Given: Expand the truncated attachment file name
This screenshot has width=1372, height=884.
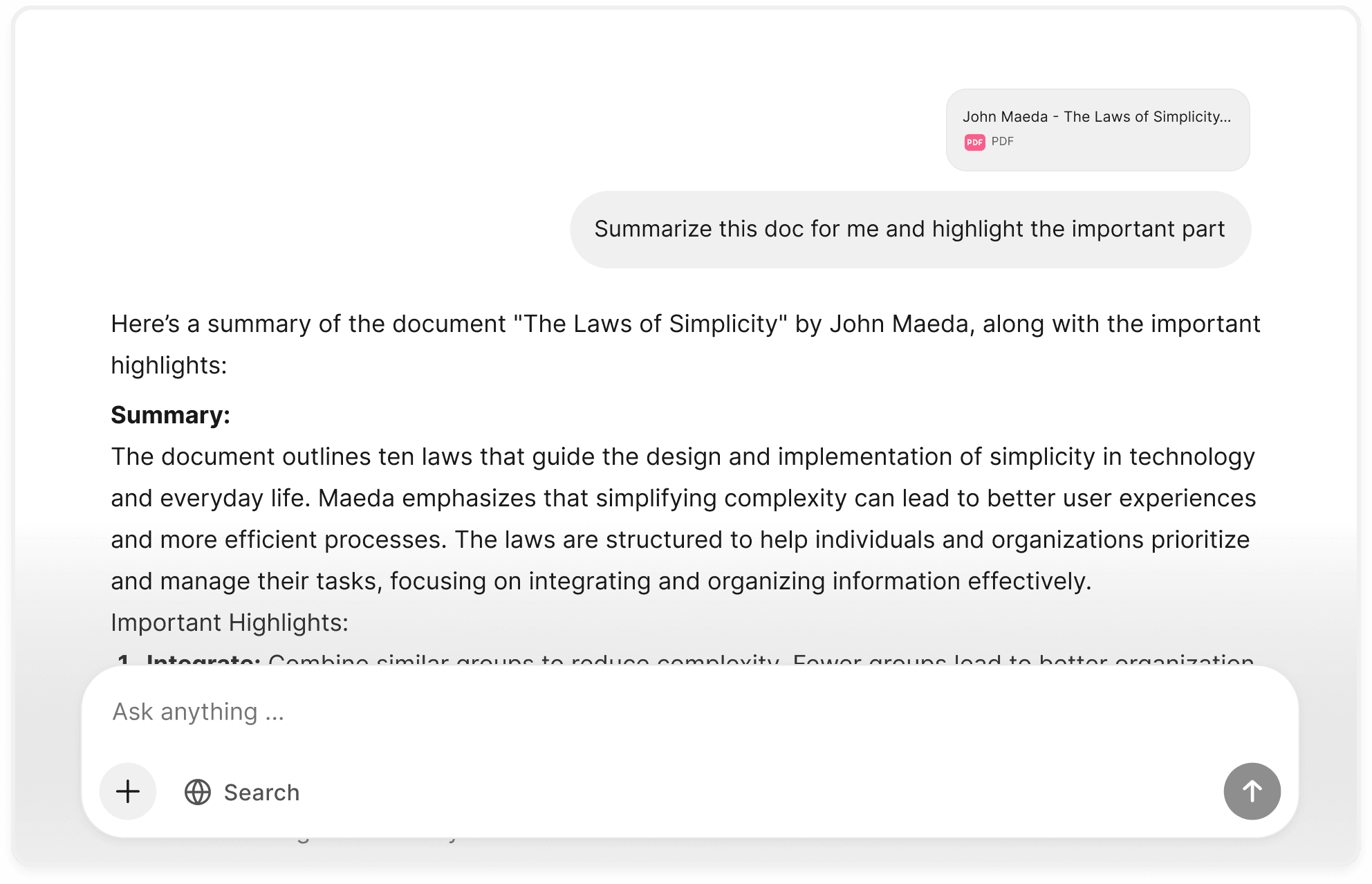Looking at the screenshot, I should pyautogui.click(x=1097, y=117).
